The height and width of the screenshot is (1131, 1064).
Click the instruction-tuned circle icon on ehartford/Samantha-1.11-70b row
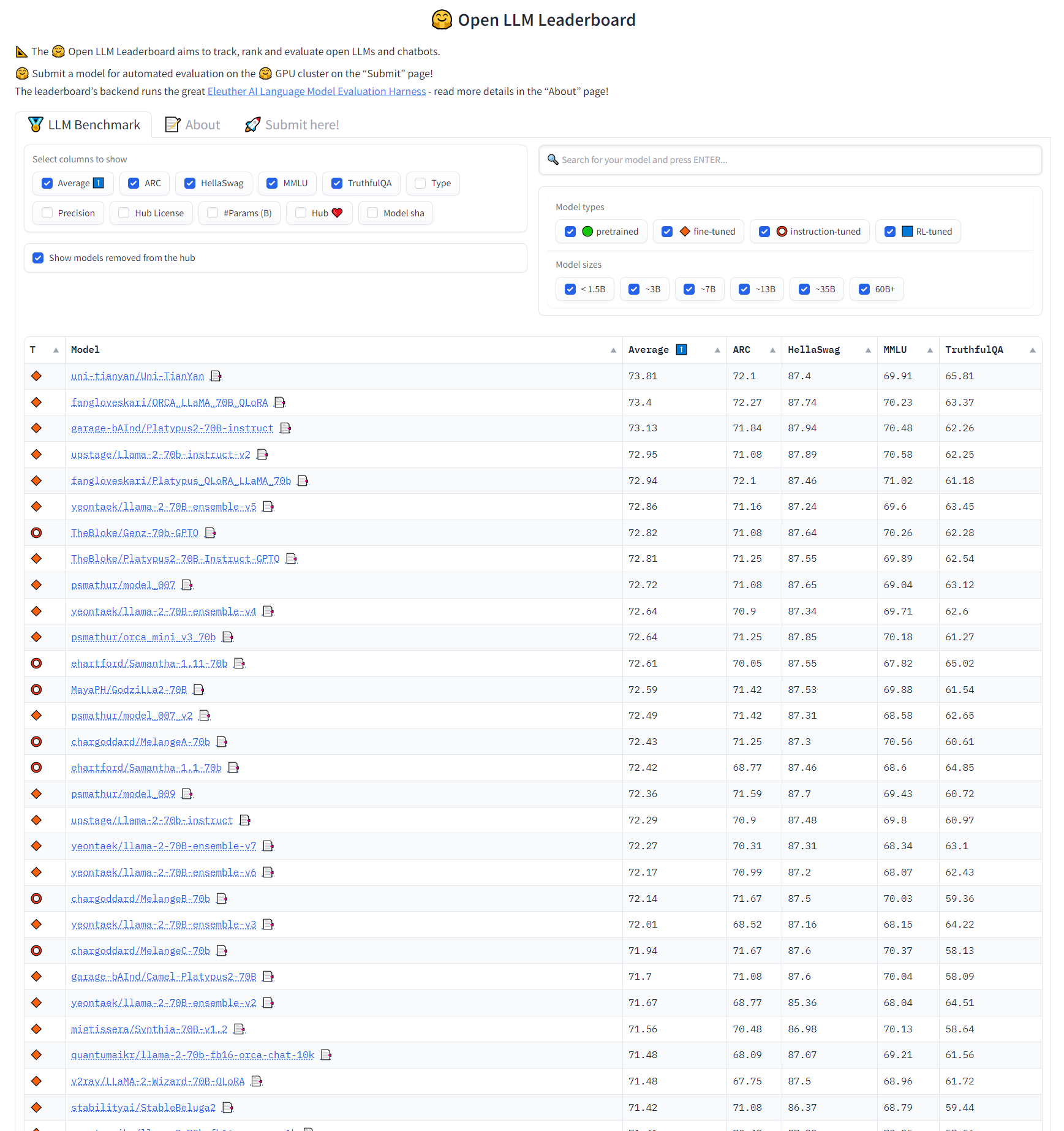[x=37, y=664]
